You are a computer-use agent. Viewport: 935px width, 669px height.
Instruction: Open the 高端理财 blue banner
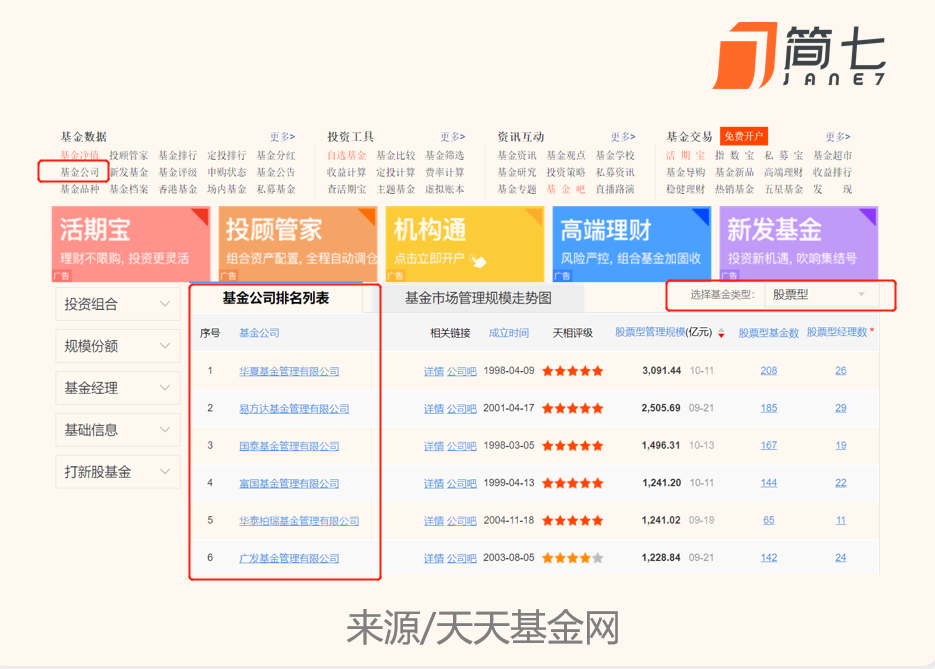point(632,244)
